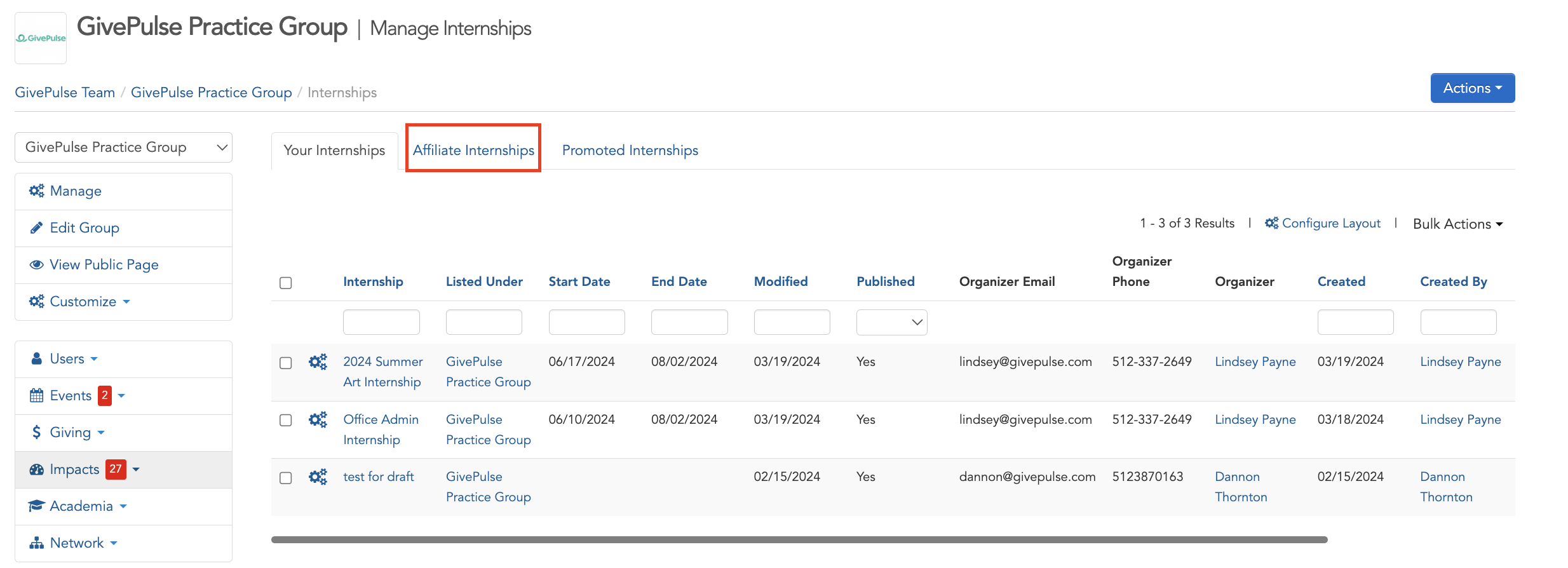
Task: Sort table by Published column header
Action: pyautogui.click(x=886, y=281)
